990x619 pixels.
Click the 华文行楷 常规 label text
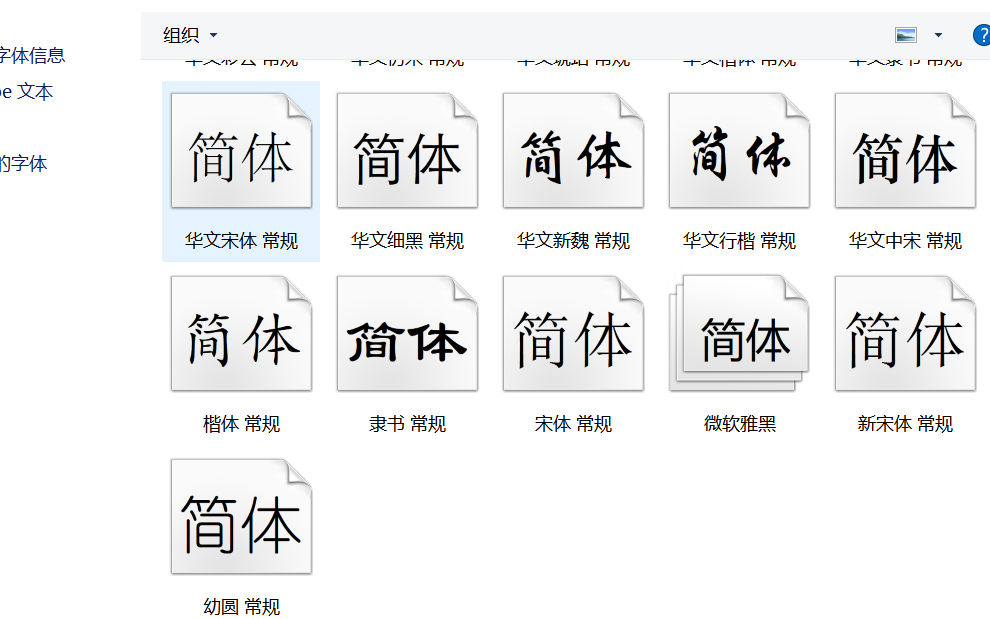(x=739, y=241)
